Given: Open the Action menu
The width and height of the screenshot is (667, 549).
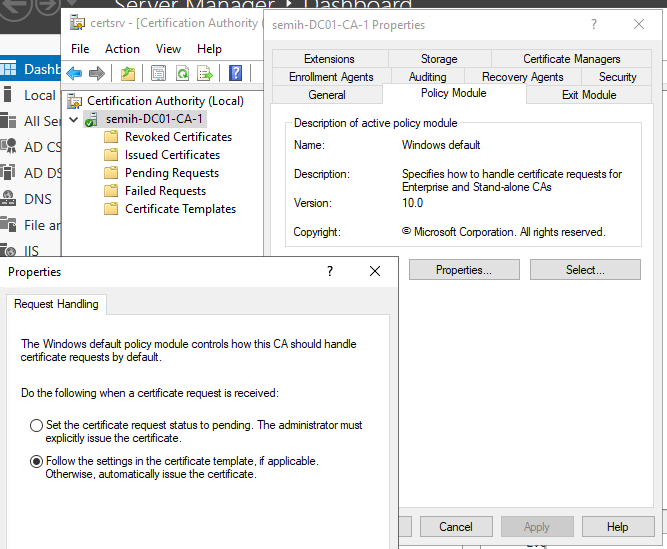Looking at the screenshot, I should (122, 49).
